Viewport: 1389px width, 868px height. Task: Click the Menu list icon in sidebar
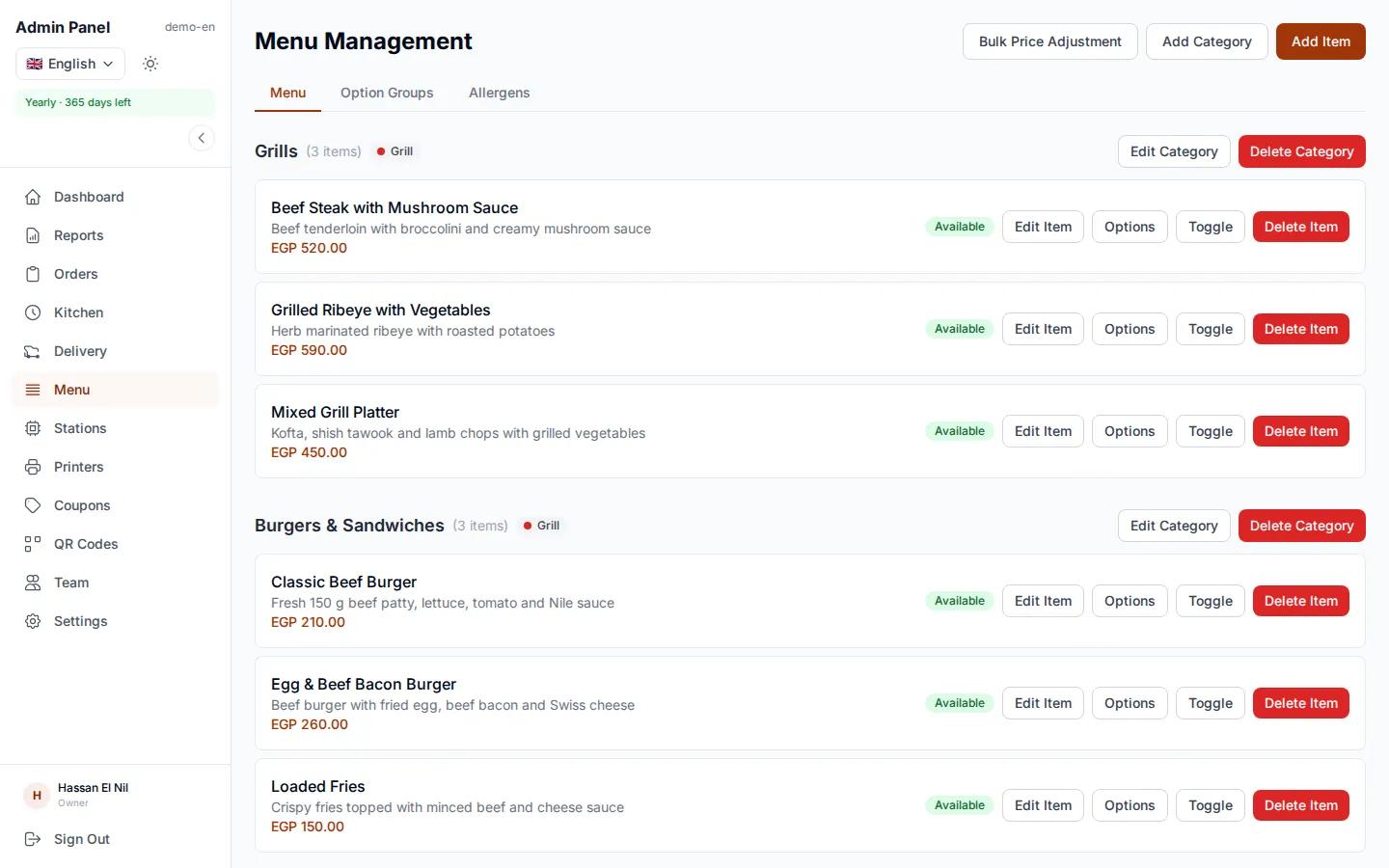click(33, 390)
